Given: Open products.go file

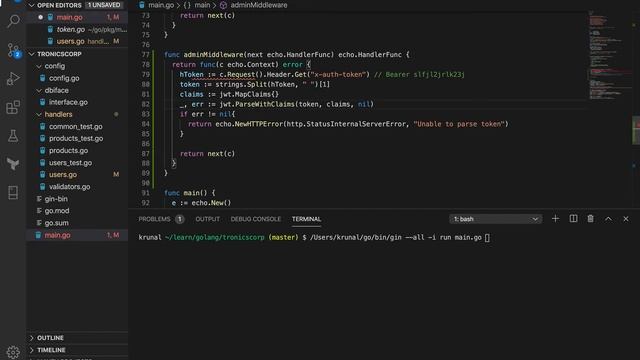Looking at the screenshot, I should pyautogui.click(x=68, y=151).
